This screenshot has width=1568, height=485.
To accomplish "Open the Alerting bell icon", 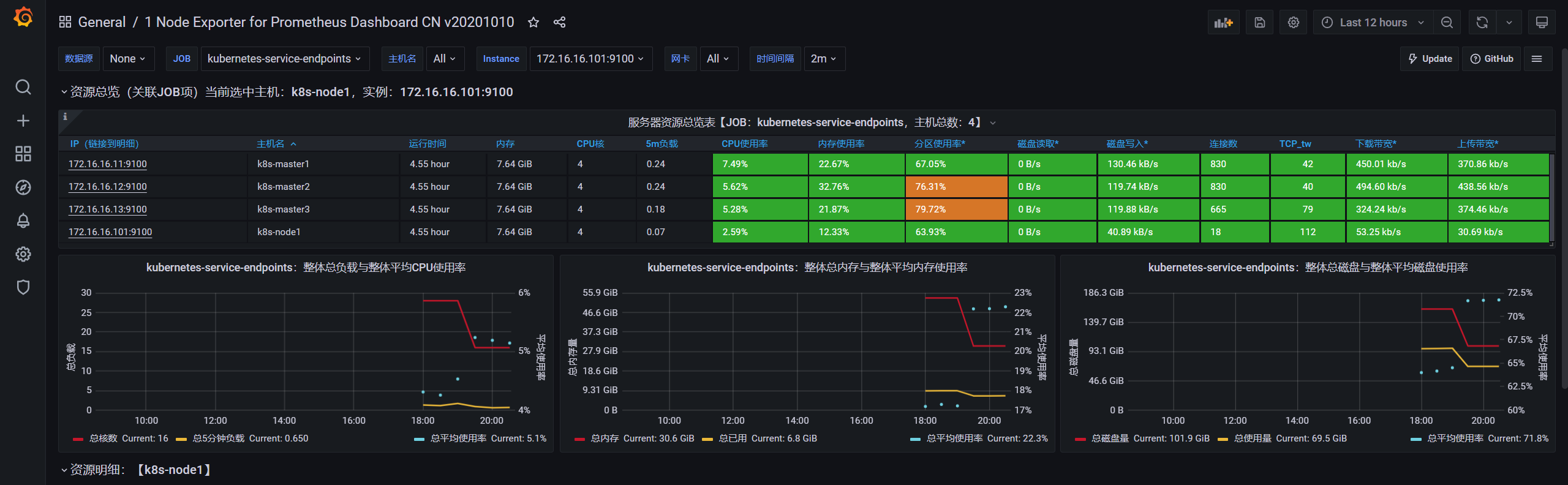I will pos(23,220).
